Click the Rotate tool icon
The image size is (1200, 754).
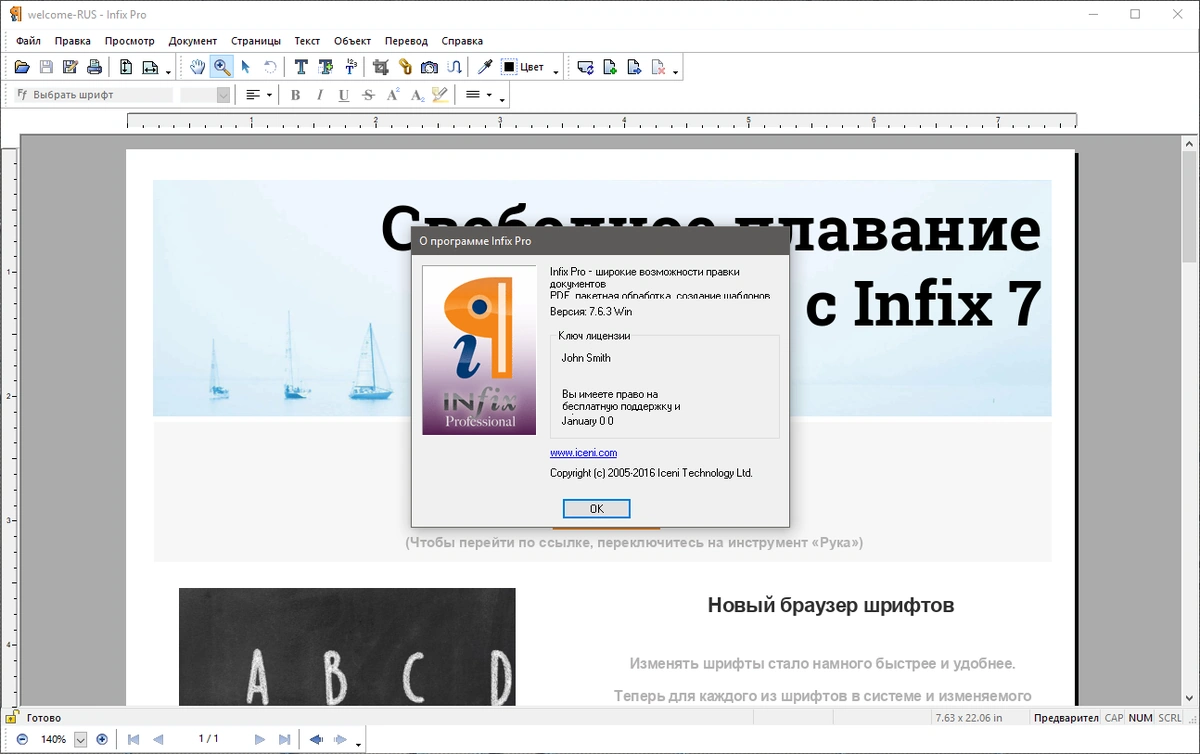tap(270, 67)
